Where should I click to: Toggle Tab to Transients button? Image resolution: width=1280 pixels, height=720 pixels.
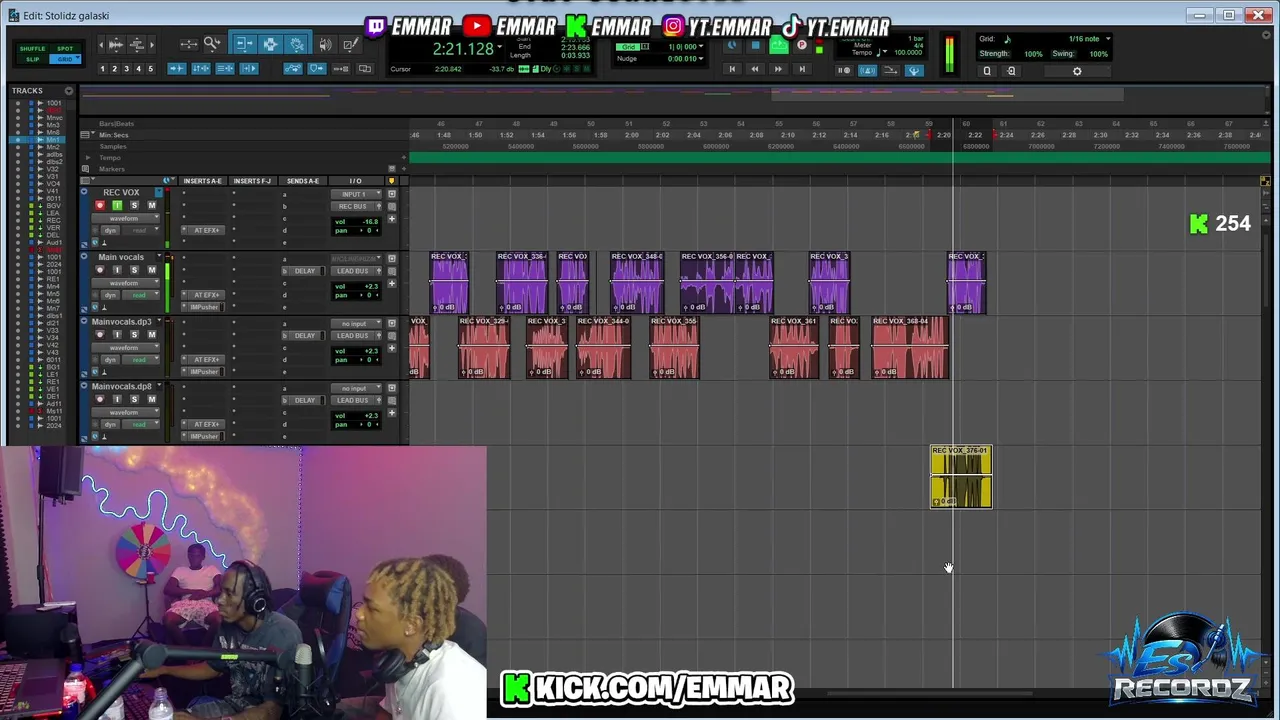[x=177, y=69]
